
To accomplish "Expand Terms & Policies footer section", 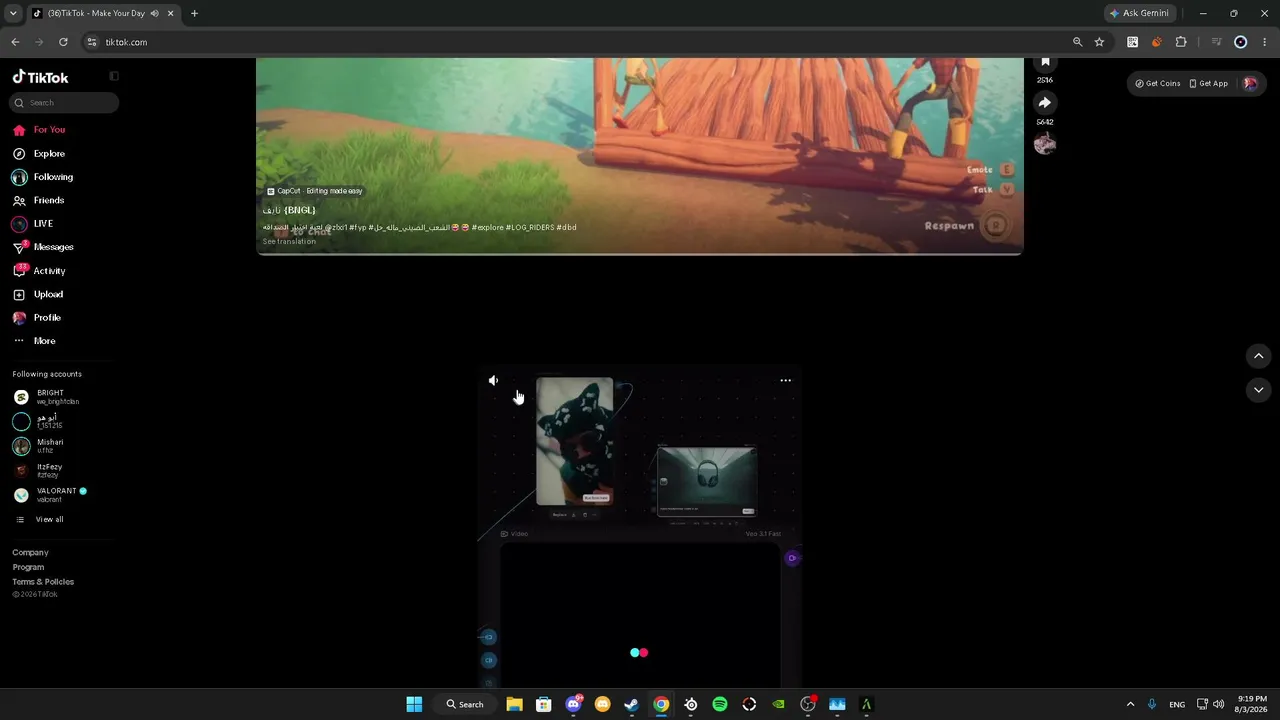I will point(43,582).
